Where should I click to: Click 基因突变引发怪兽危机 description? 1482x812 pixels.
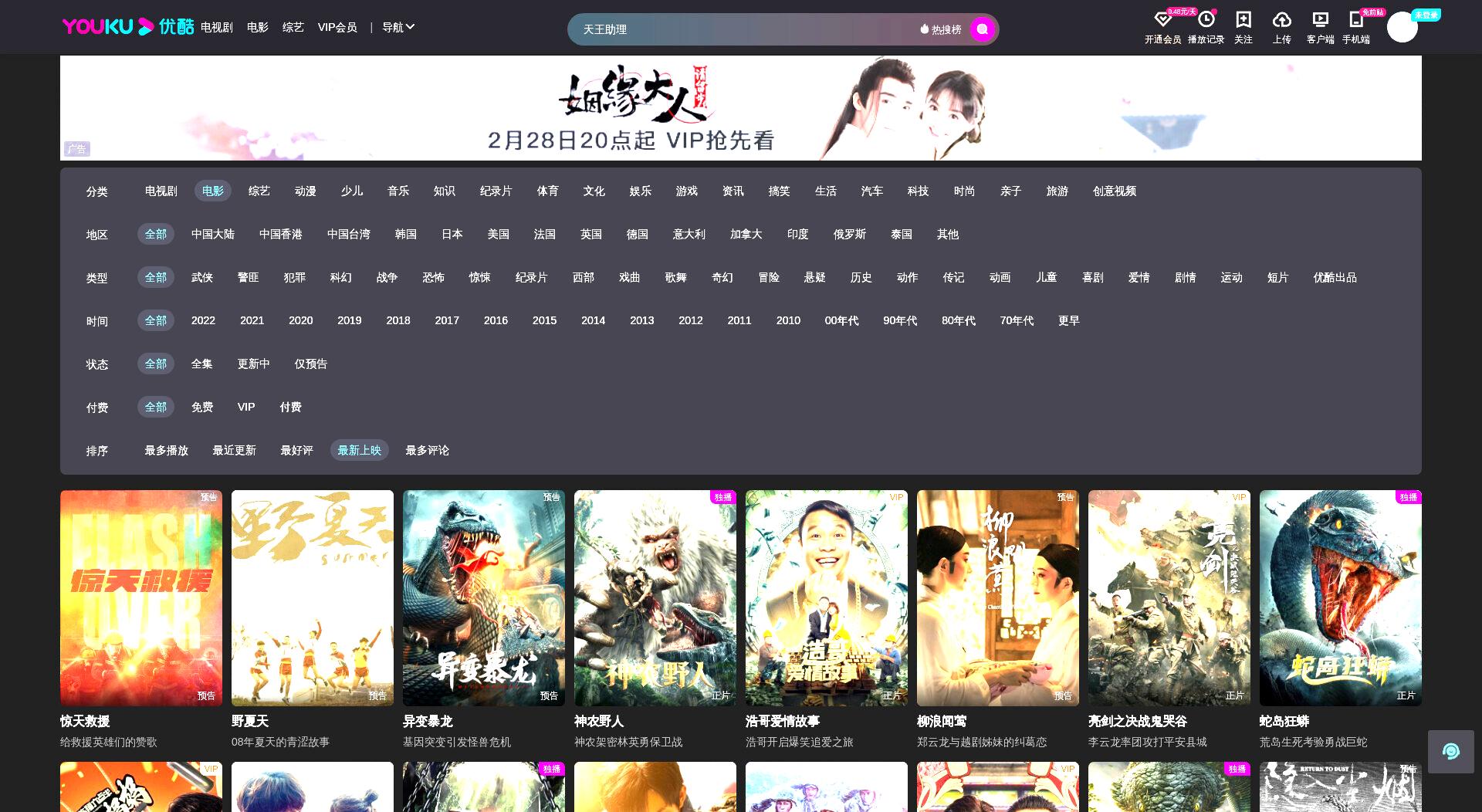[x=457, y=742]
